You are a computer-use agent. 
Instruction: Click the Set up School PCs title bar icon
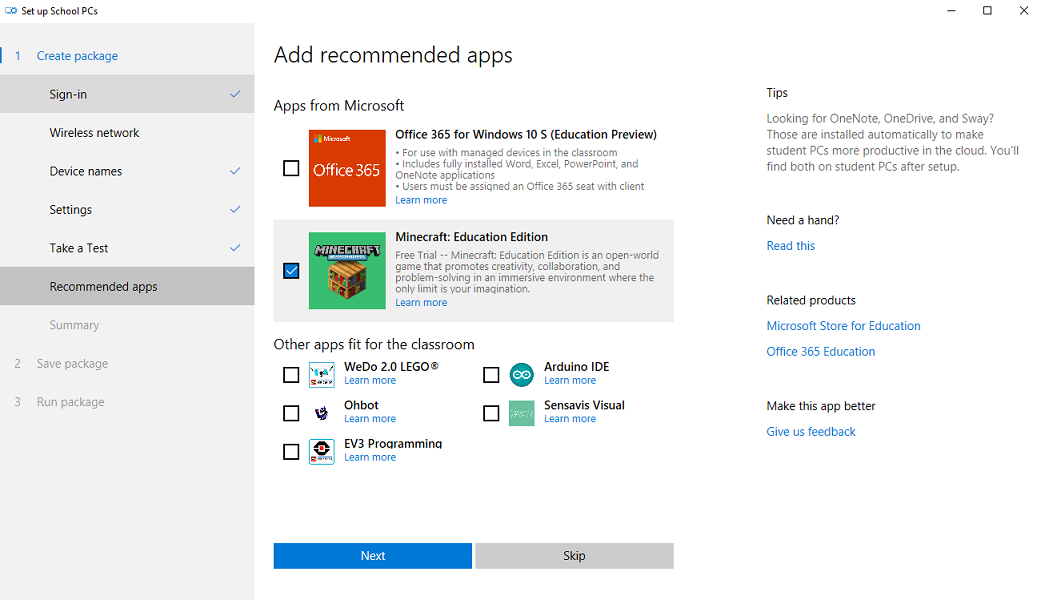12,11
